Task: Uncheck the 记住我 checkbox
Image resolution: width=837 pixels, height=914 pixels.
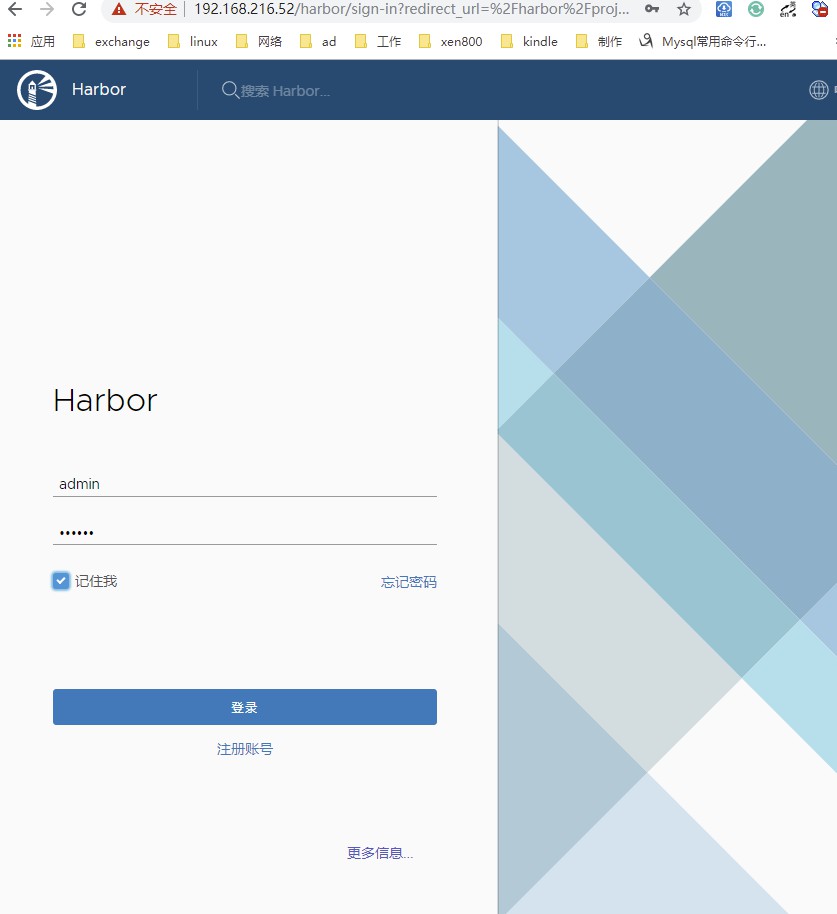Action: tap(61, 581)
